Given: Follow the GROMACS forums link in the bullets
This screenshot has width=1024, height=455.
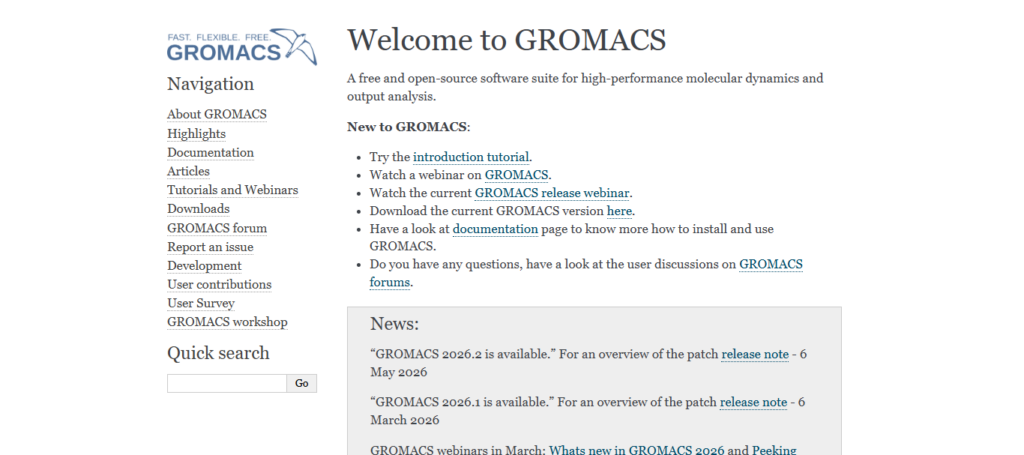Looking at the screenshot, I should (771, 264).
